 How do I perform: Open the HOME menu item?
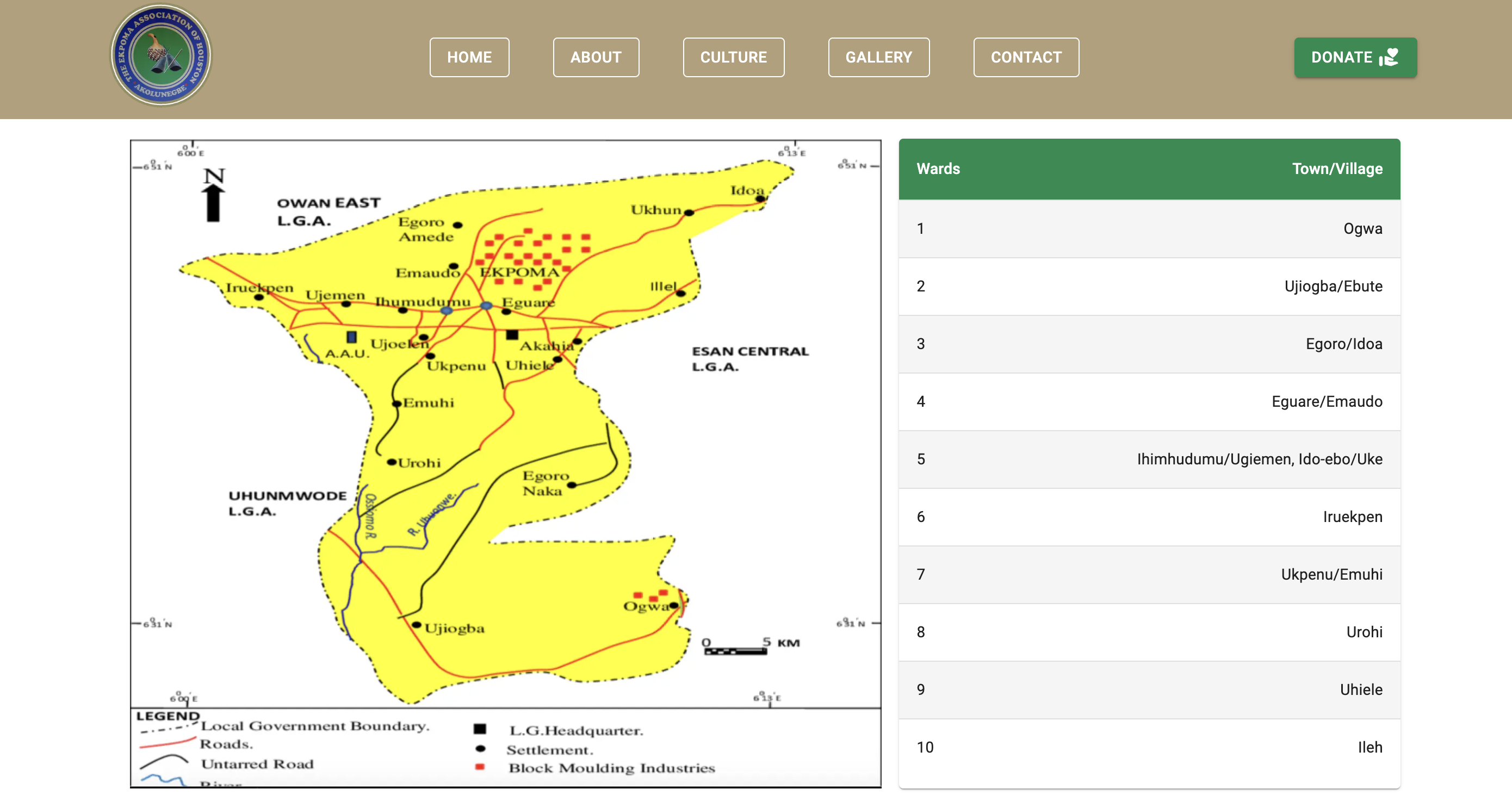[469, 58]
